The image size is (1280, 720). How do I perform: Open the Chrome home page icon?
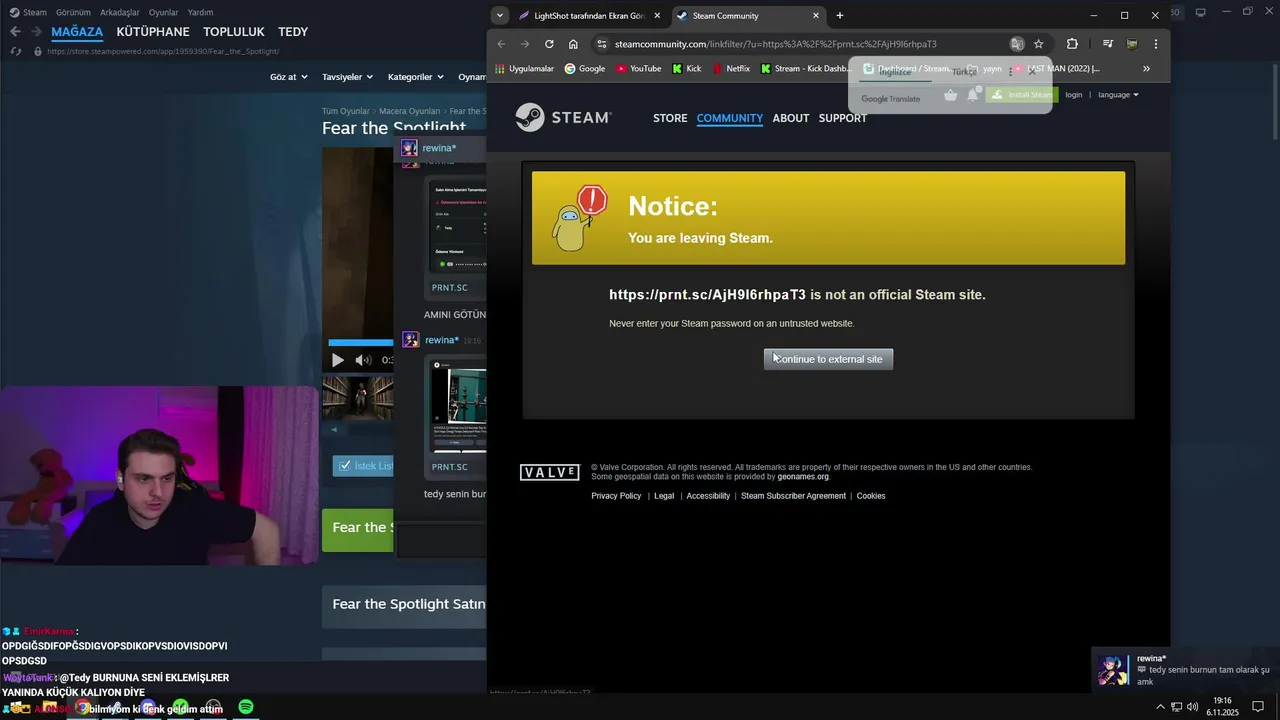pyautogui.click(x=573, y=44)
